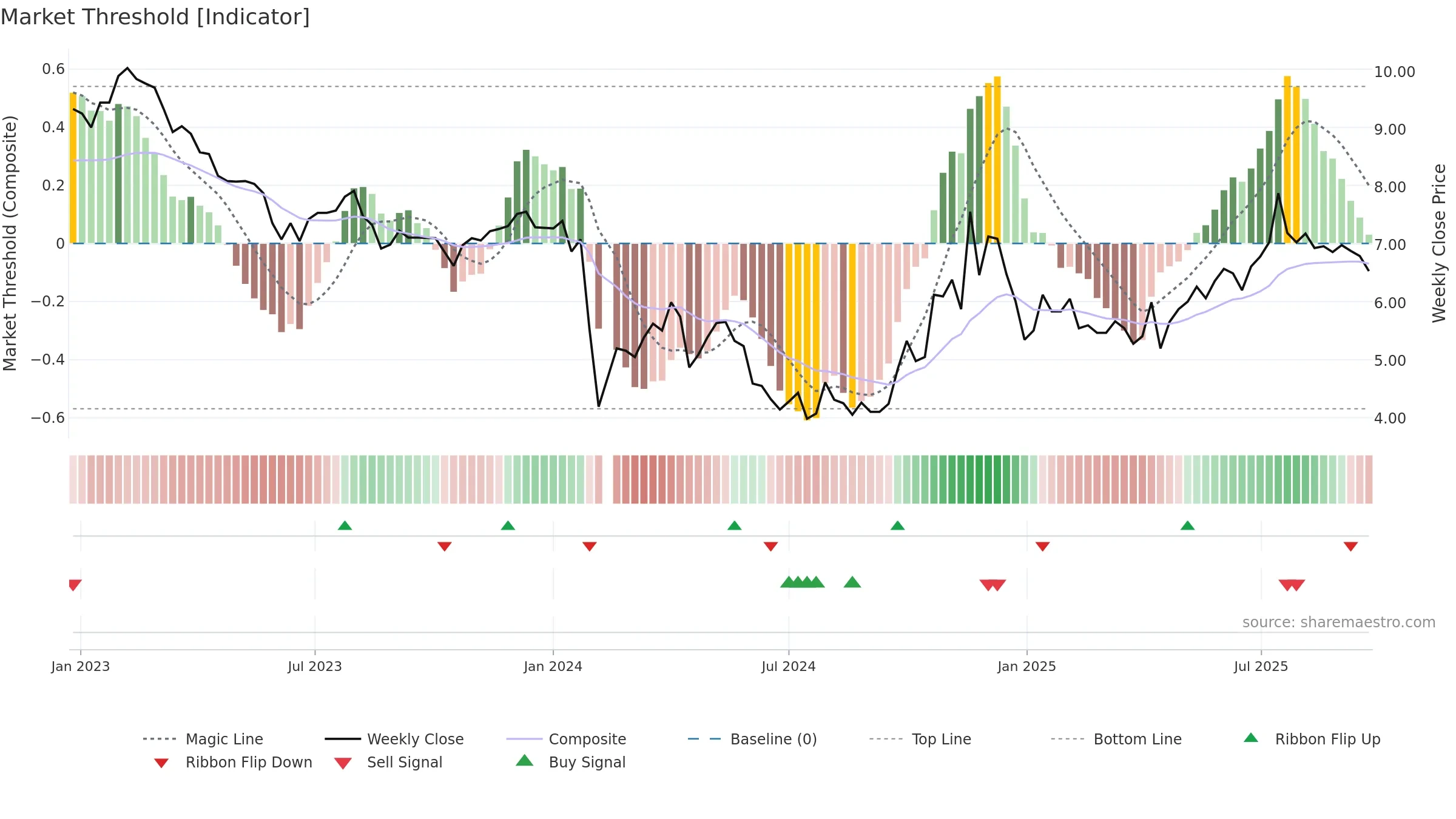
Task: Toggle Top Line legend entry
Action: pyautogui.click(x=920, y=739)
